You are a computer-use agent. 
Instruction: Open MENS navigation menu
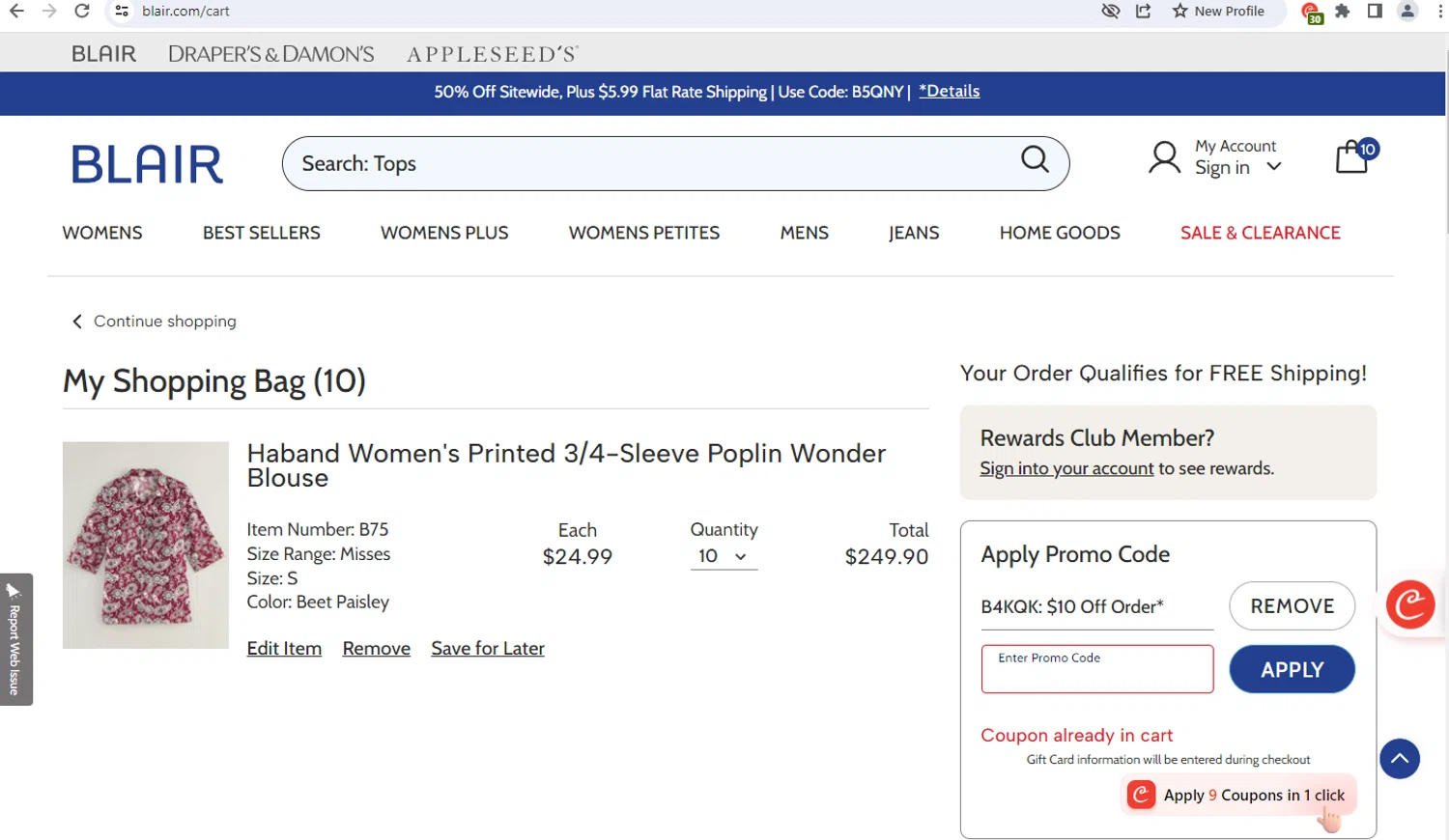pyautogui.click(x=805, y=233)
